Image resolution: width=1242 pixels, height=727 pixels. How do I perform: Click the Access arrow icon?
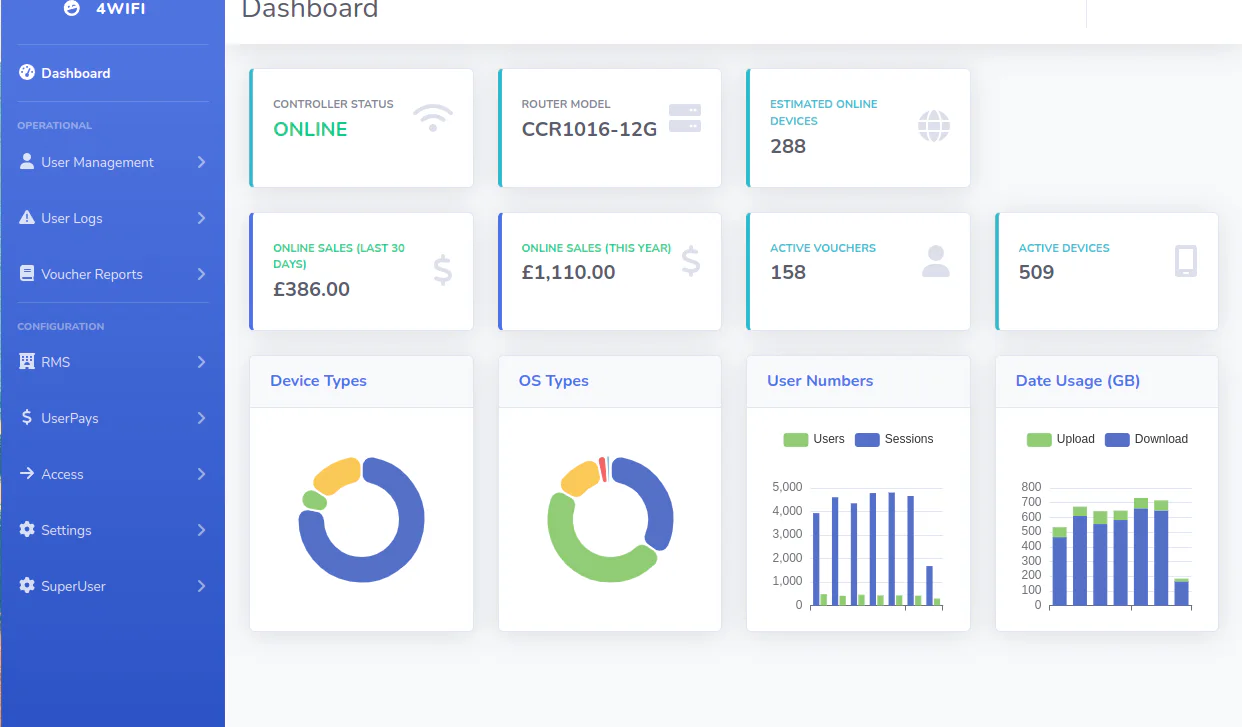coord(27,473)
